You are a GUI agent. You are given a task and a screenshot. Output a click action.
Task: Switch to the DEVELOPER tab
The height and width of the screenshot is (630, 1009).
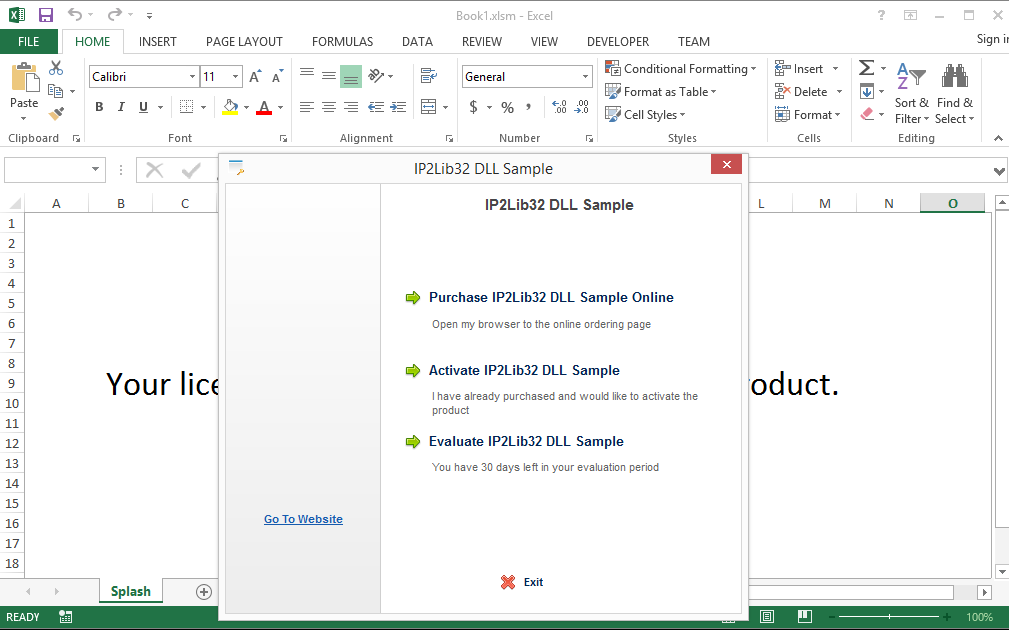point(618,42)
